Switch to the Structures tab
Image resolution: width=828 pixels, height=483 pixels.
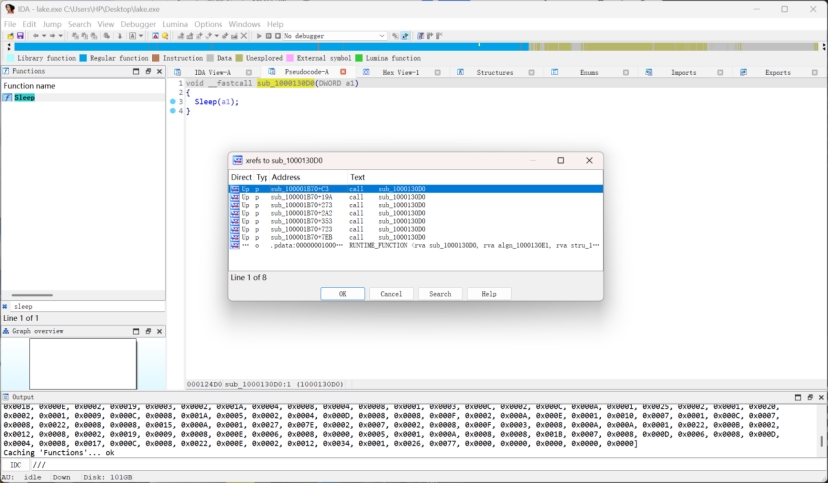coord(494,72)
